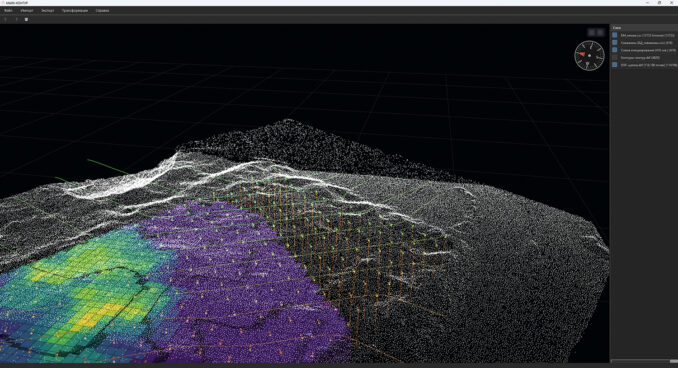Screen dimensions: 678x368
Task: Open the Импорт menu
Action: (27, 10)
